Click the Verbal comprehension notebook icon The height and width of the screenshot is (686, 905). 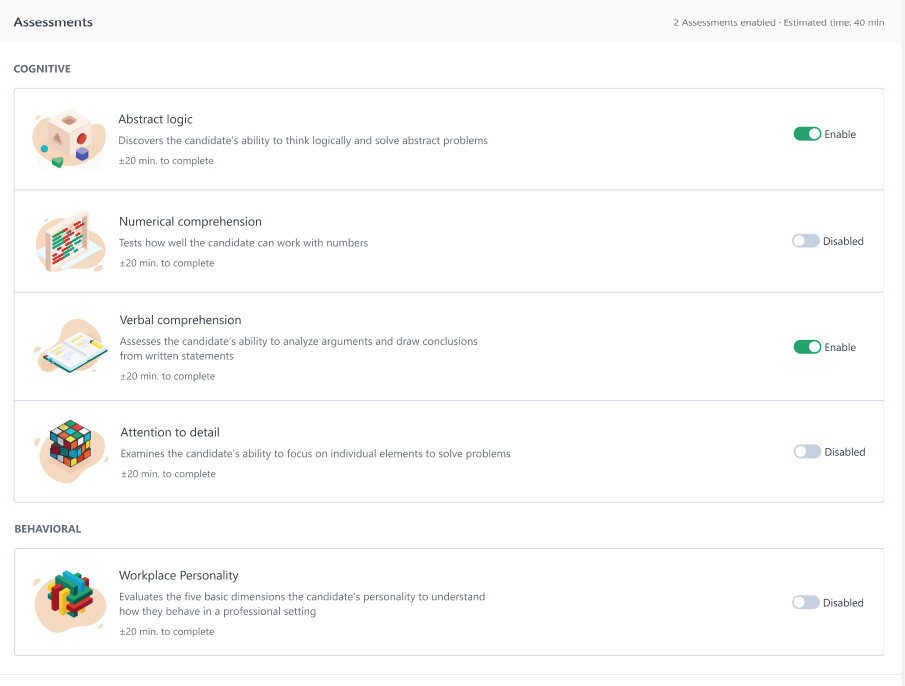[x=71, y=346]
